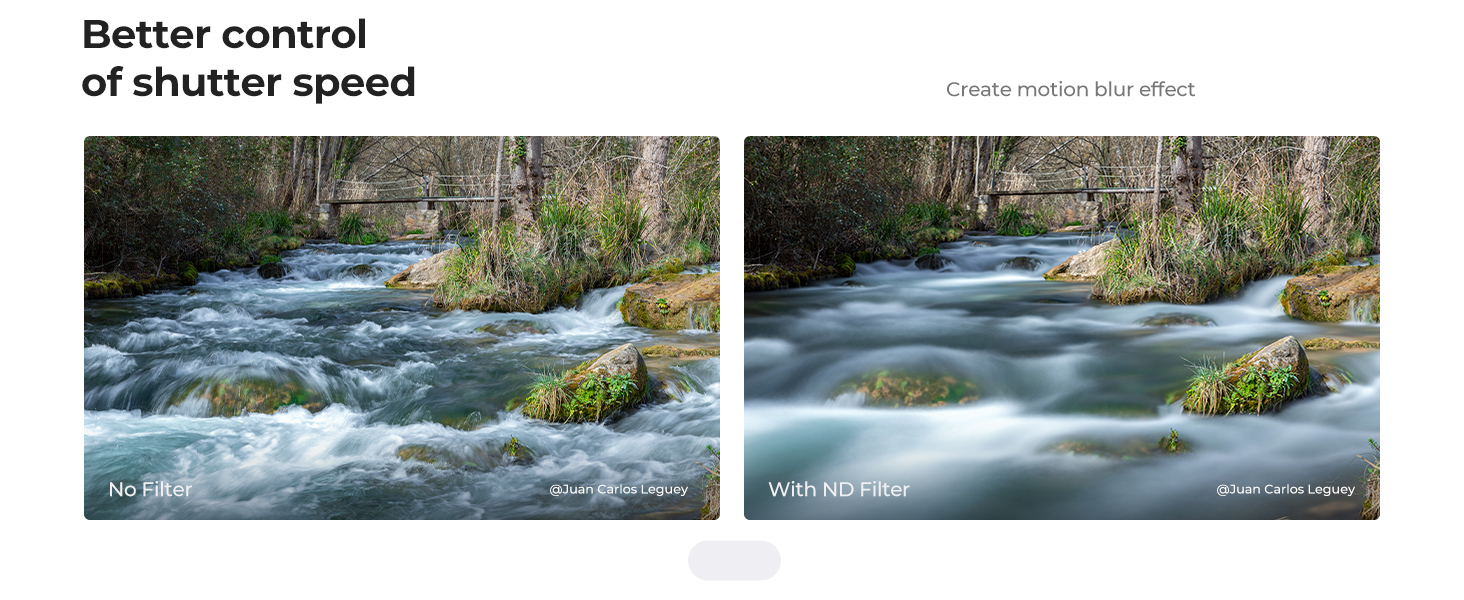This screenshot has width=1464, height=600.
Task: Click the small waterfall in the No Filter photo
Action: click(600, 303)
